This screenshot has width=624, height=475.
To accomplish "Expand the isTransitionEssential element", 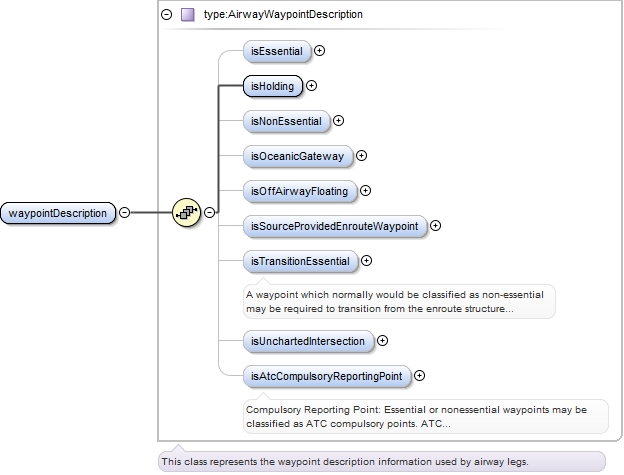I will (366, 261).
